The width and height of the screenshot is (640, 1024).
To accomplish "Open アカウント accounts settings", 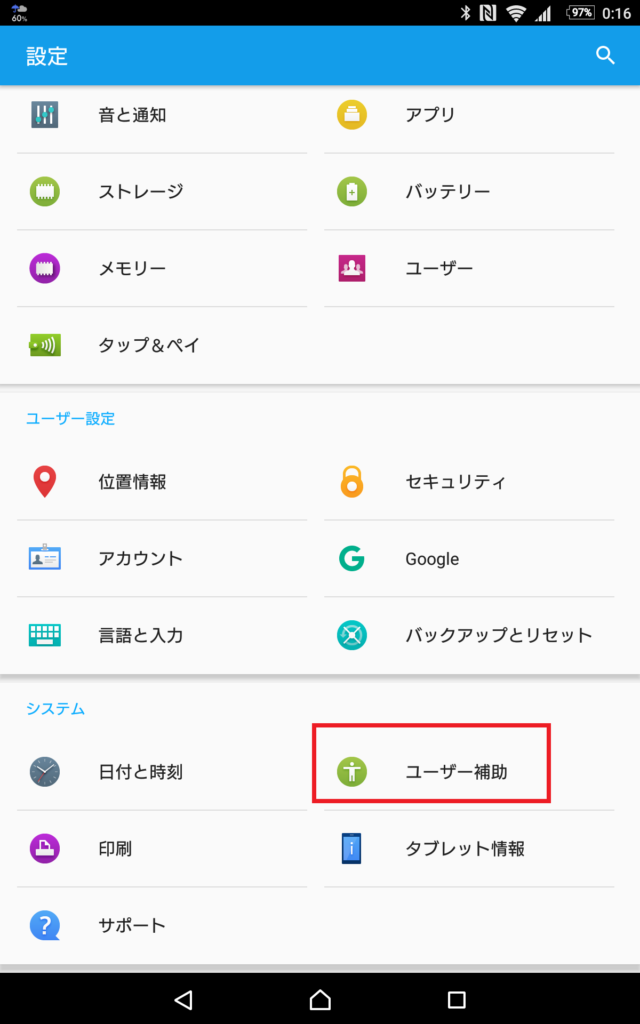I will click(140, 559).
